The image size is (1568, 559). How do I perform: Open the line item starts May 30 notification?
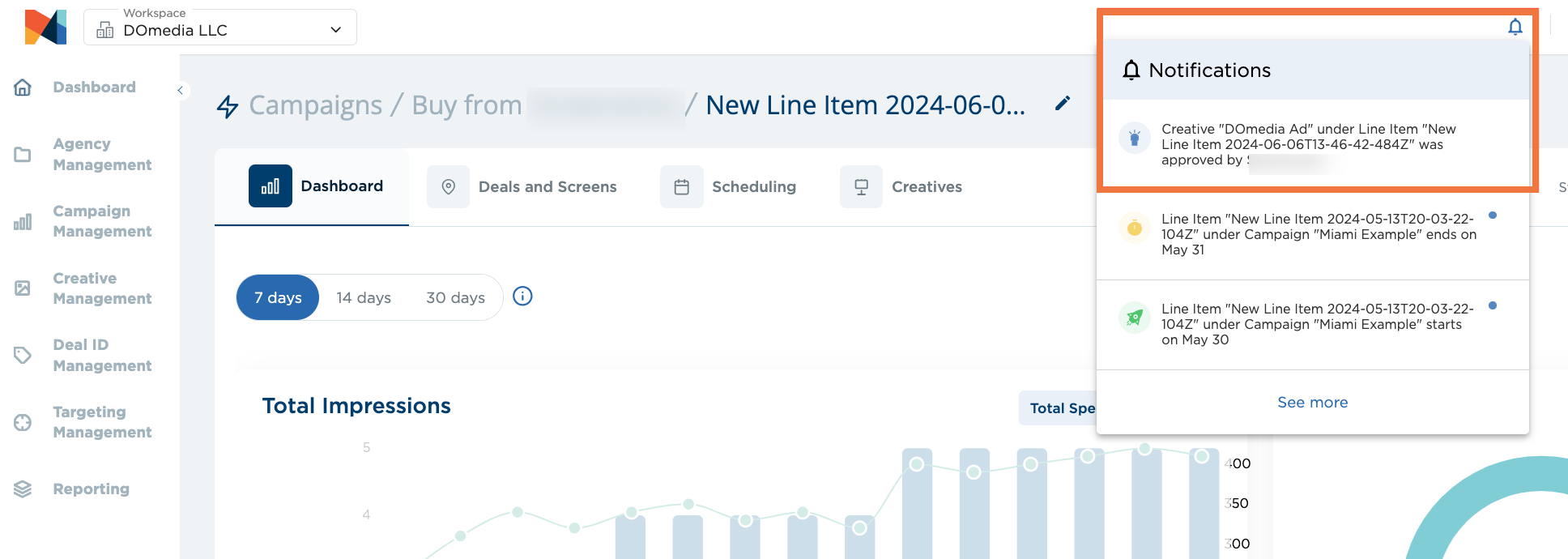(x=1313, y=325)
